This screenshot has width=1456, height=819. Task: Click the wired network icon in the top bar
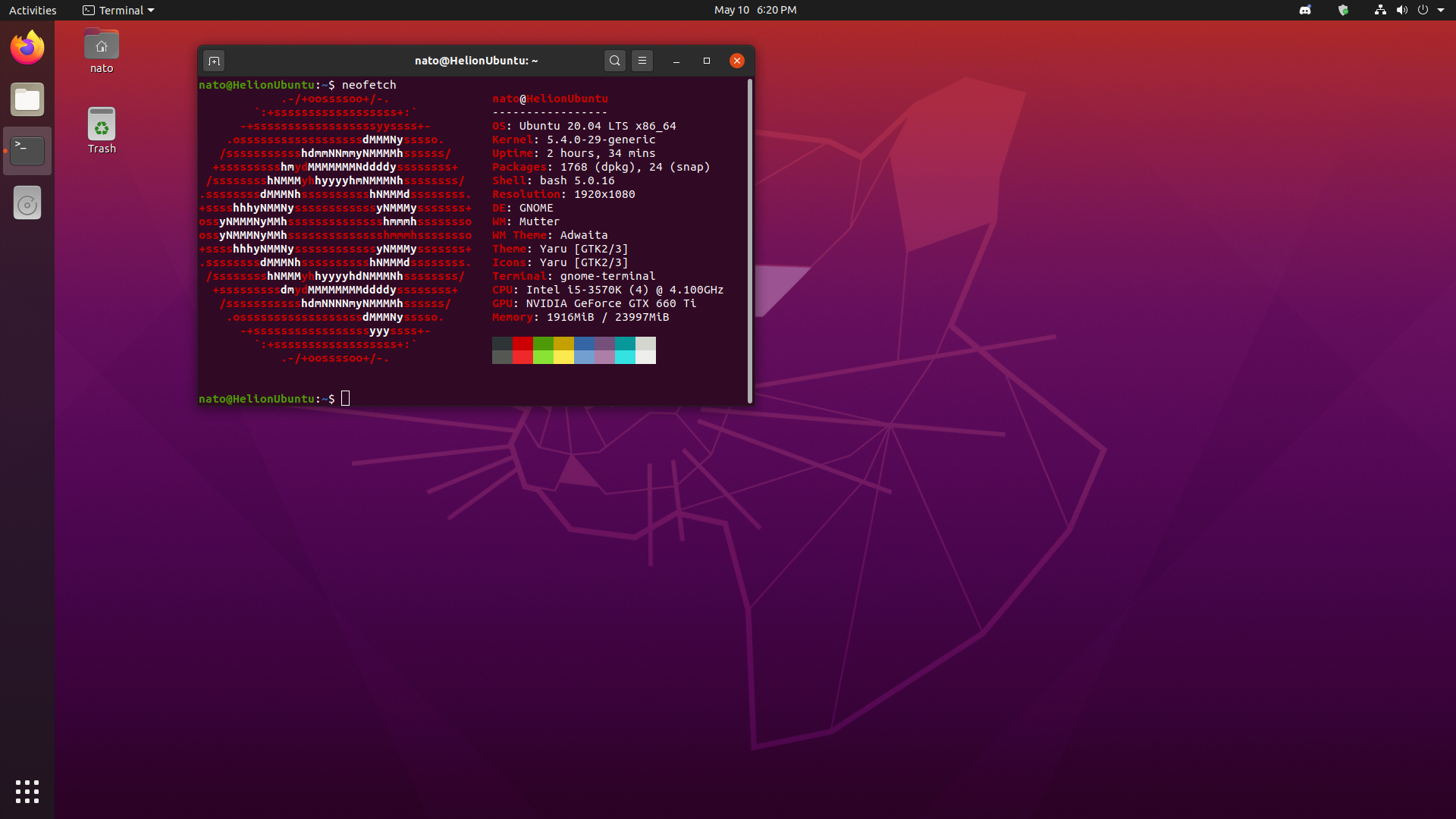(1379, 10)
